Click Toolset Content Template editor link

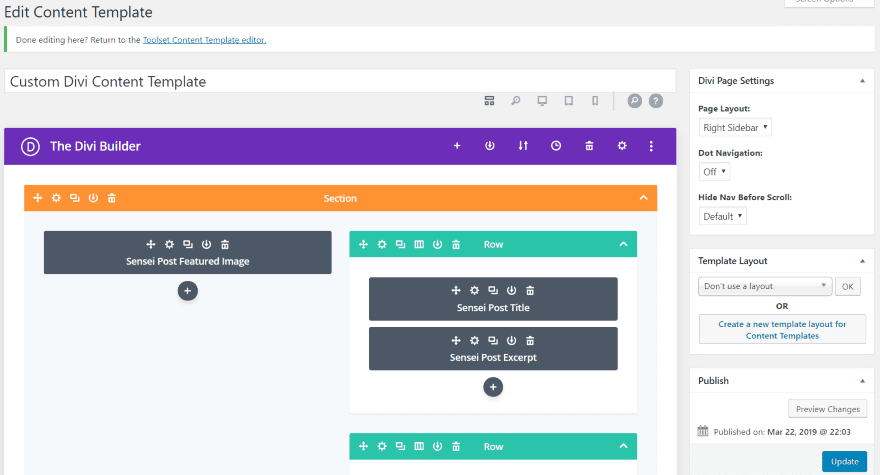(x=204, y=40)
